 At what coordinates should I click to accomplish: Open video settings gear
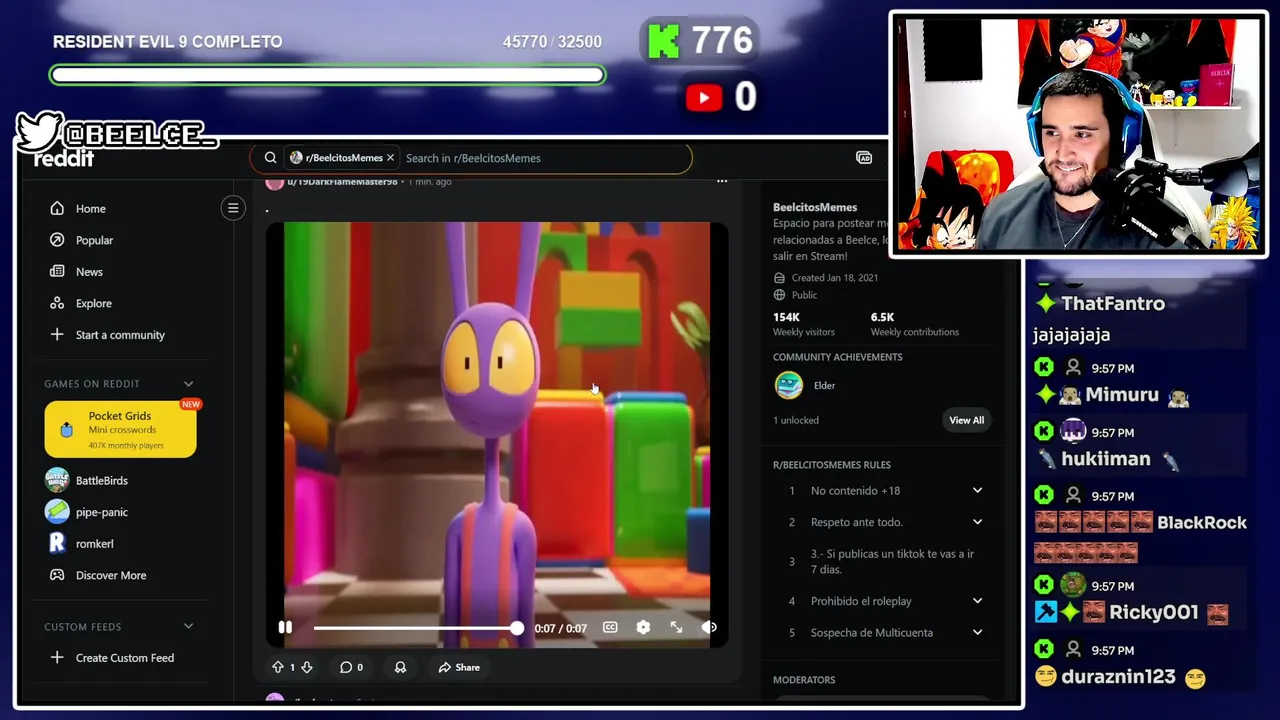pyautogui.click(x=643, y=627)
